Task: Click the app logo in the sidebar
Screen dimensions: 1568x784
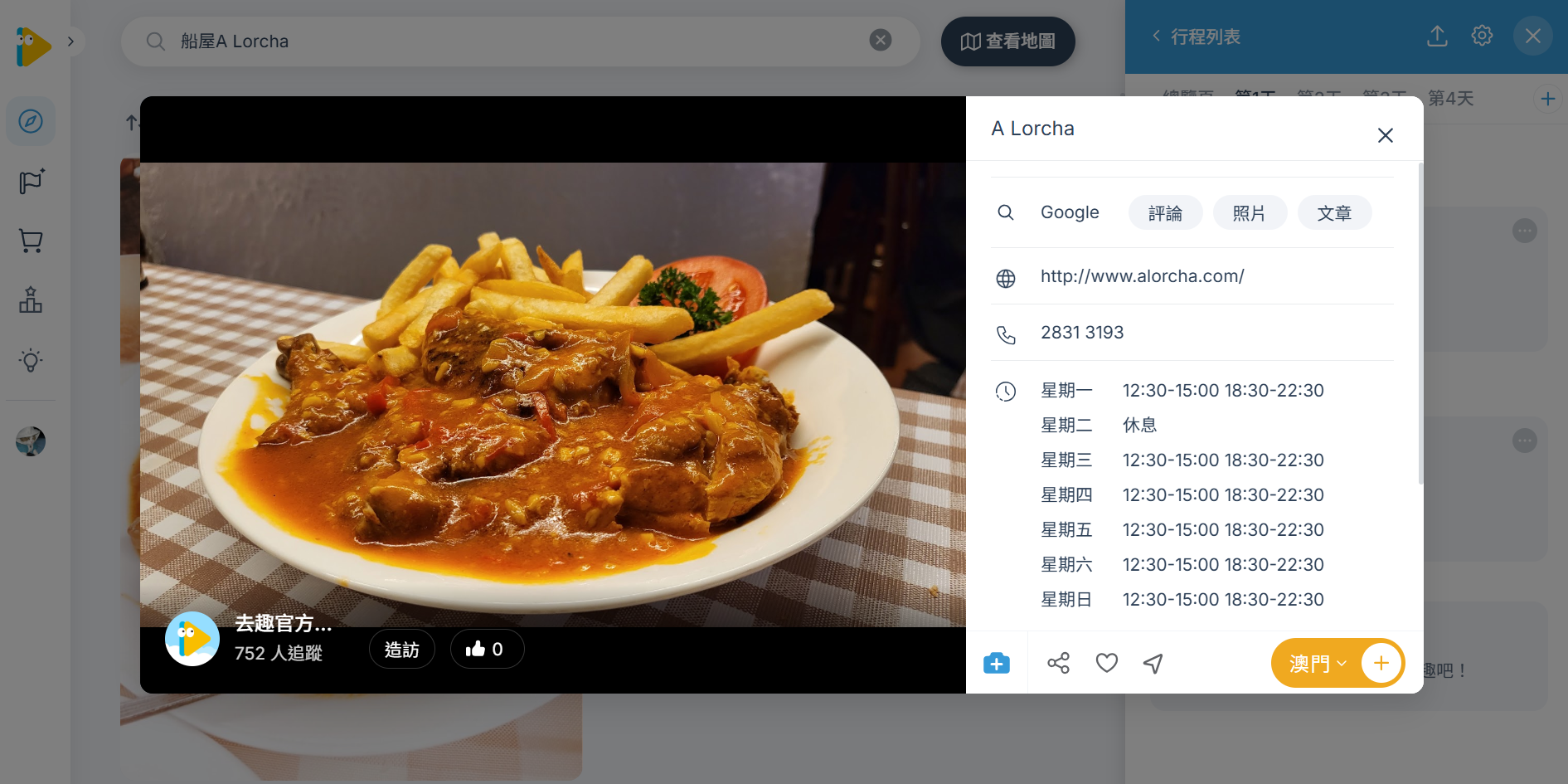Action: pyautogui.click(x=33, y=46)
